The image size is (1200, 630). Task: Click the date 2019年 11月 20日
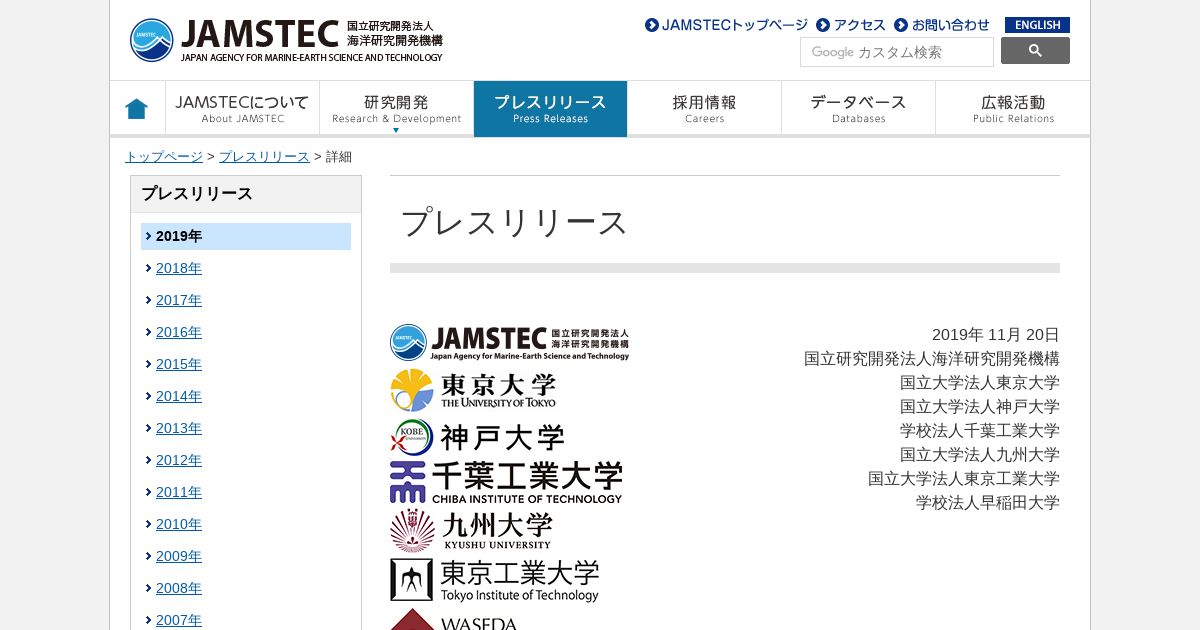coord(995,335)
